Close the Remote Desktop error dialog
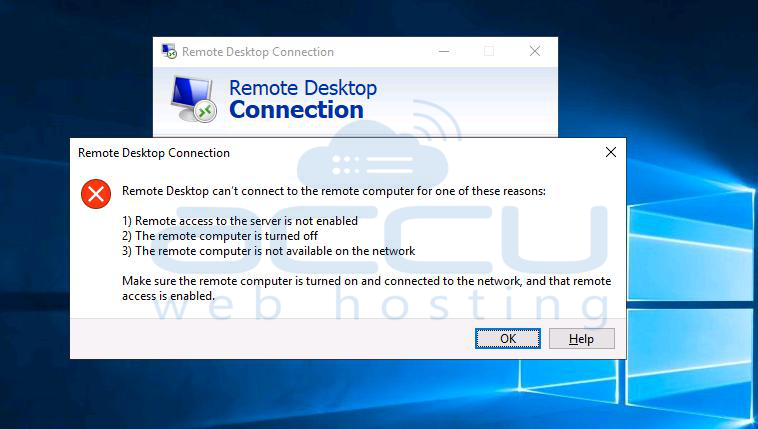758x429 pixels. 611,152
